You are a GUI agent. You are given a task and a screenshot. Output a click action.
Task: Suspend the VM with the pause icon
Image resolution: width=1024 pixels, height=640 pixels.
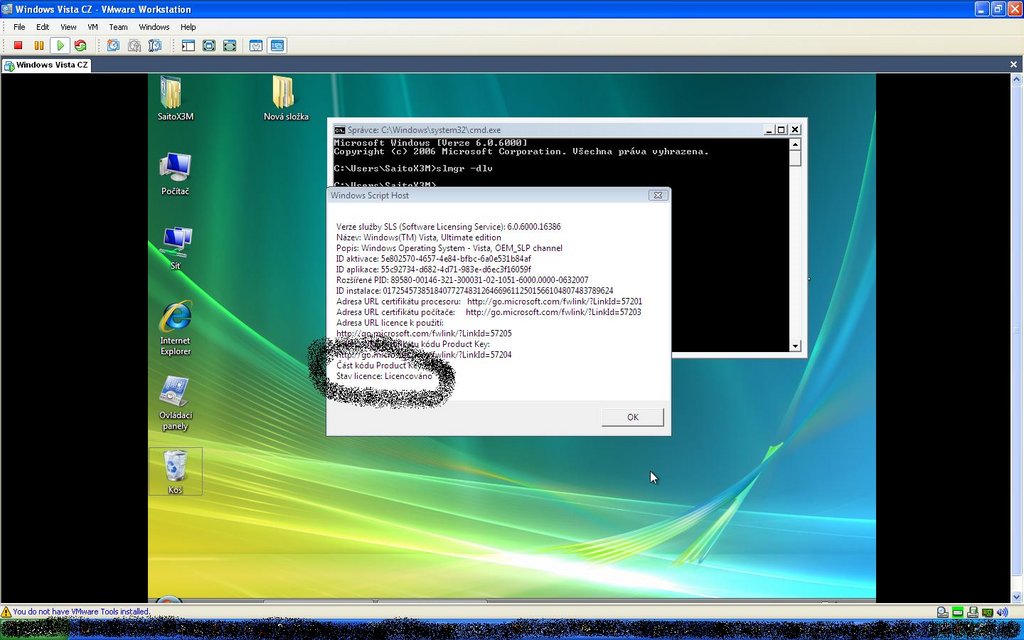pos(39,45)
